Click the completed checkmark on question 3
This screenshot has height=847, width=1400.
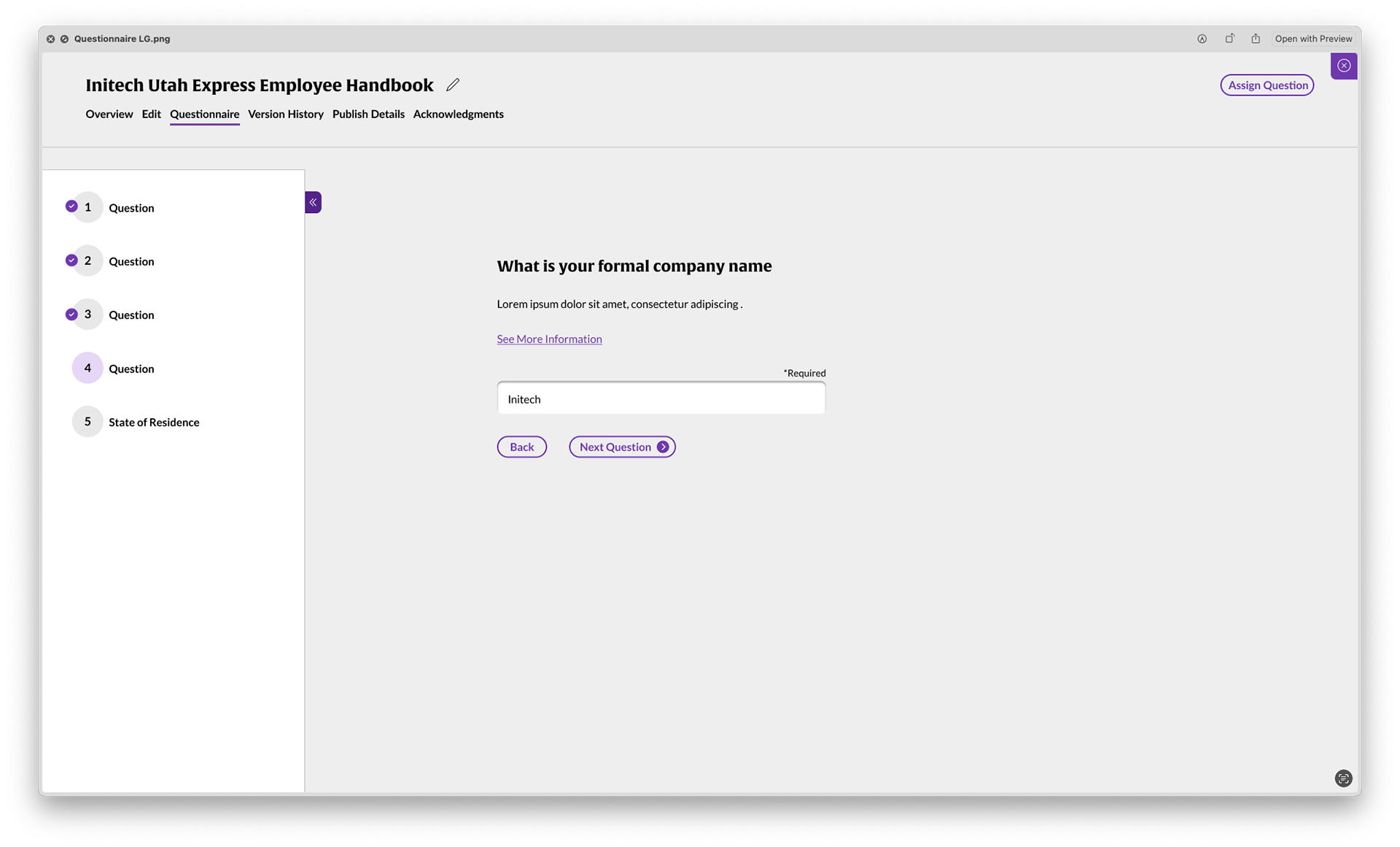click(x=71, y=314)
